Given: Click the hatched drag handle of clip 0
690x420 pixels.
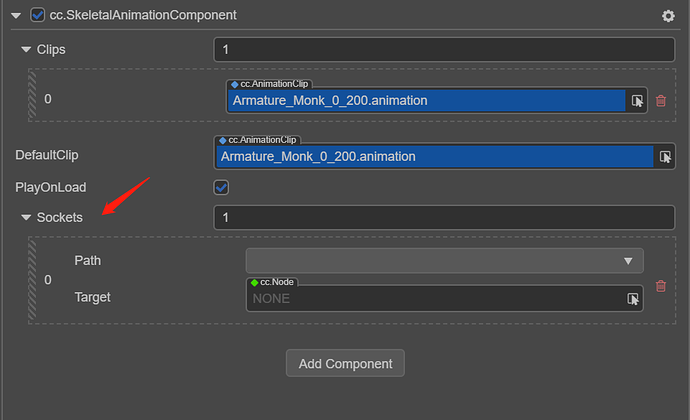Looking at the screenshot, I should click(32, 99).
